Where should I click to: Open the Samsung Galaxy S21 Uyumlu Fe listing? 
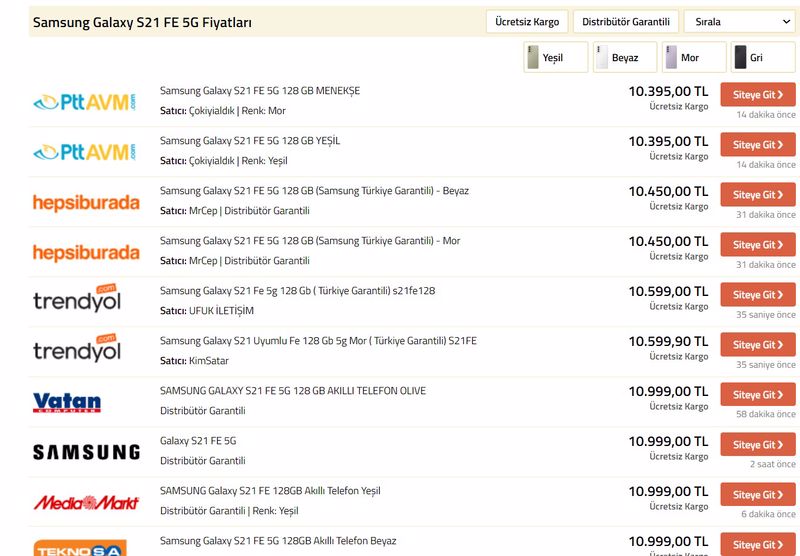[x=318, y=341]
